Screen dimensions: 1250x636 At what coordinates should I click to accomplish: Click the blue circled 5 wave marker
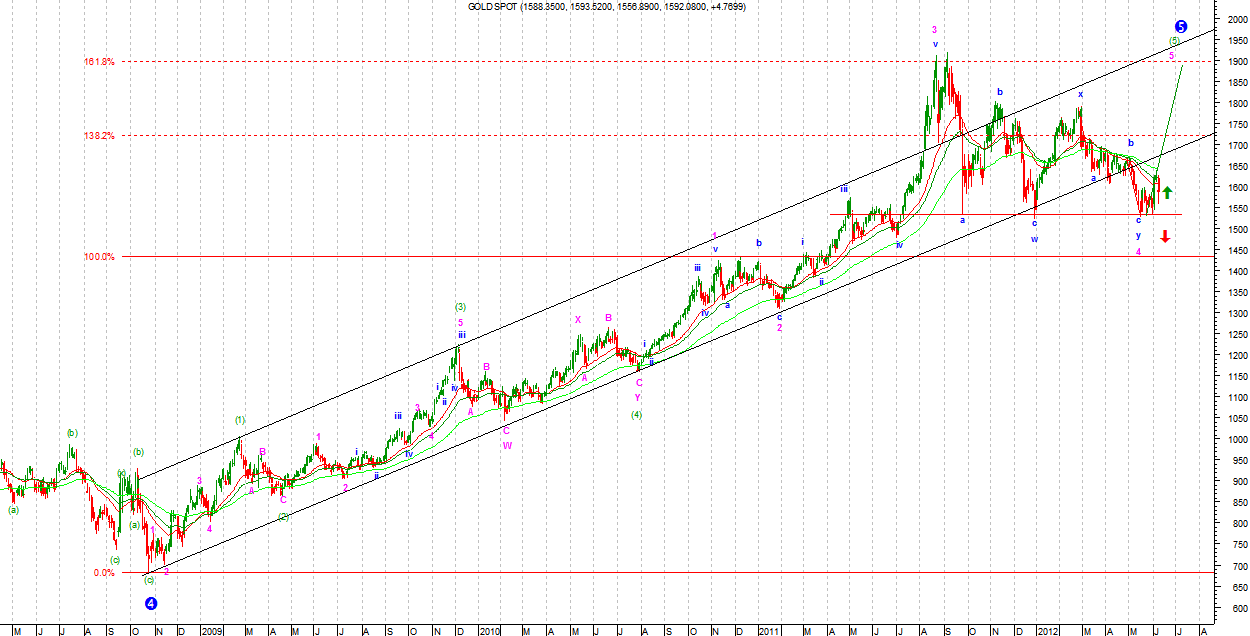coord(1181,26)
